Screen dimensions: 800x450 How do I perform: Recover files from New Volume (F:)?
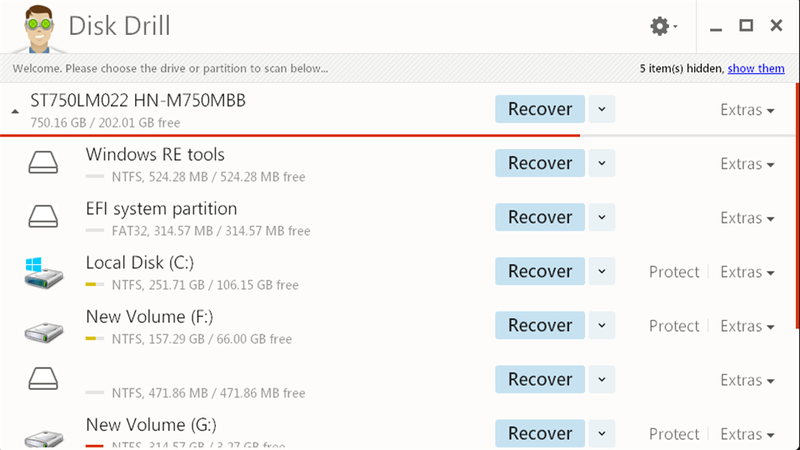(540, 325)
